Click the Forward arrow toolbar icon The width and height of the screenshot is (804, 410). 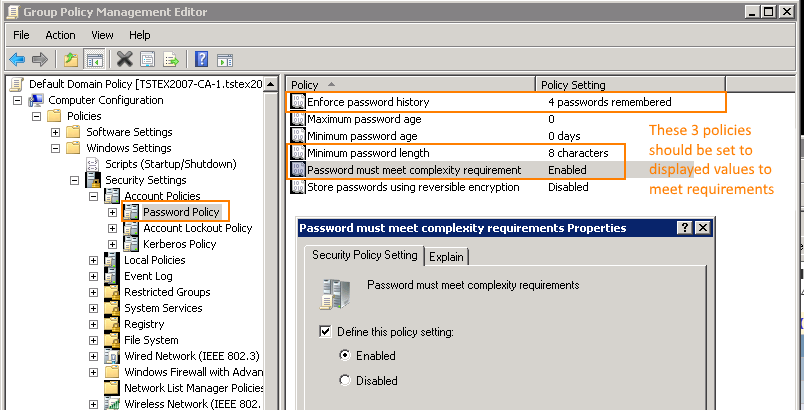coord(39,59)
